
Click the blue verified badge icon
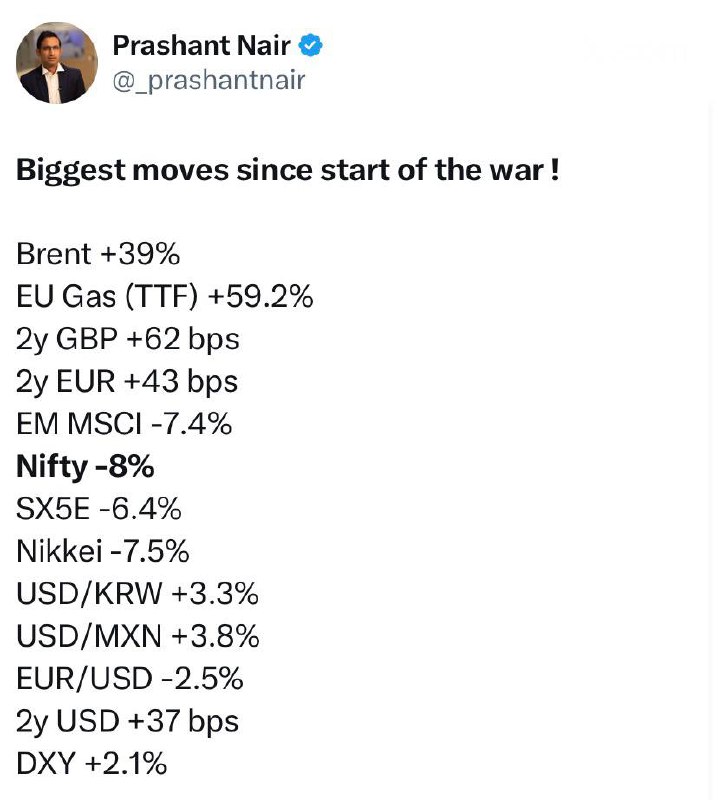310,46
